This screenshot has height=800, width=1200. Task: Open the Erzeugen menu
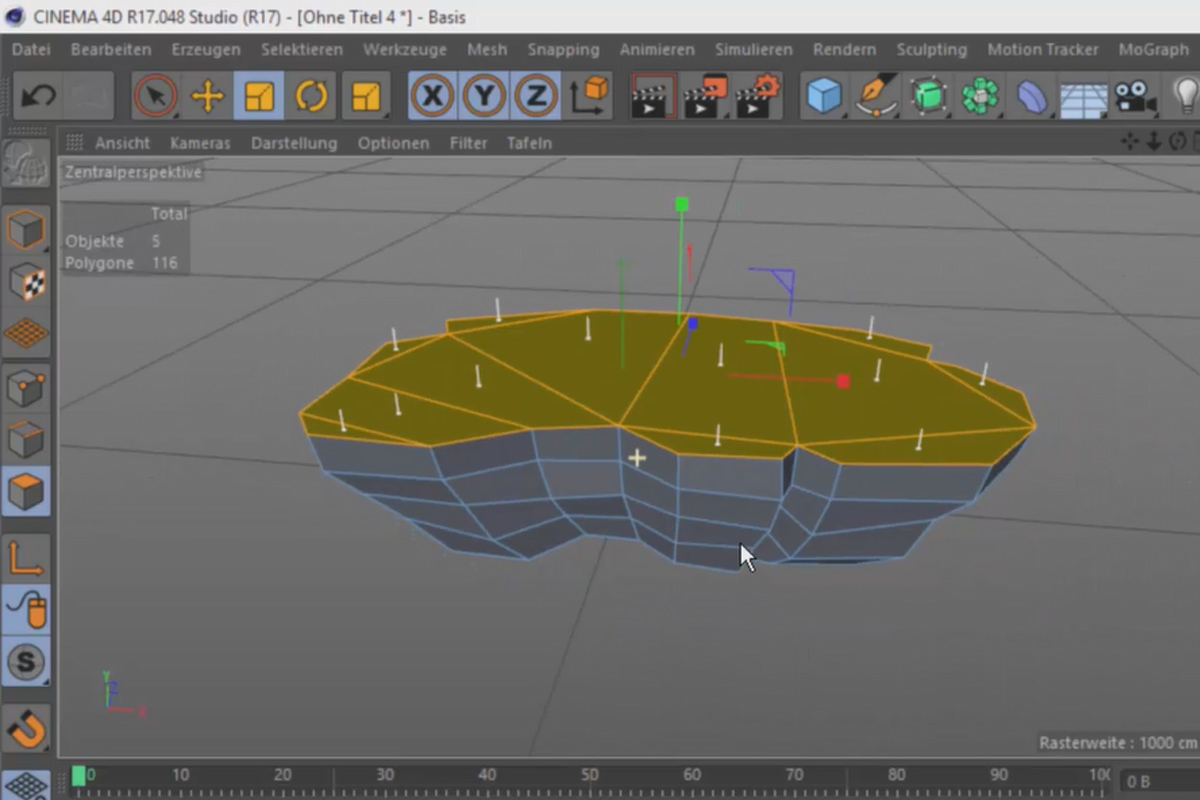tap(206, 49)
